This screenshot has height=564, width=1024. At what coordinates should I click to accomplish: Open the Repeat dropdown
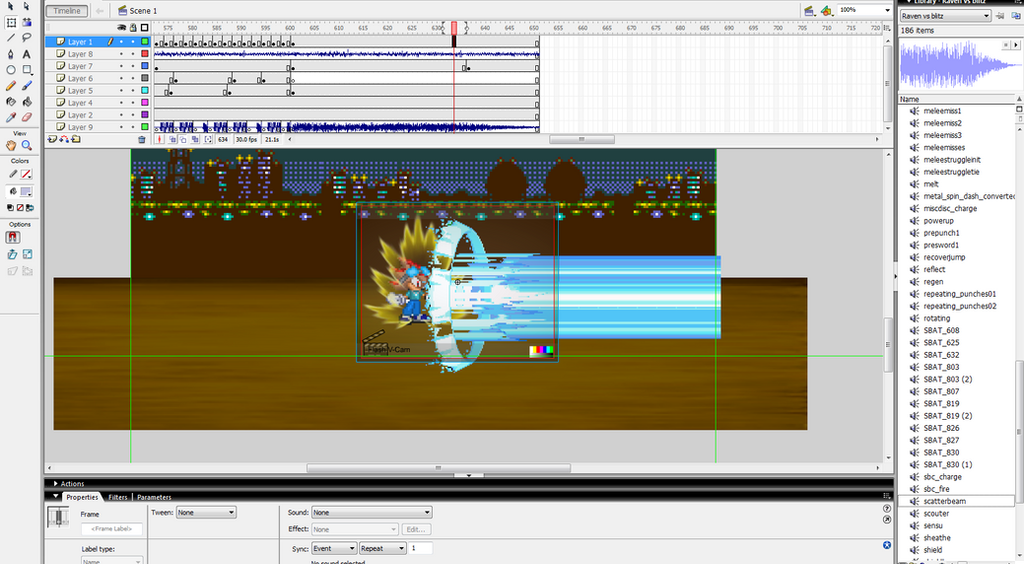coord(383,548)
